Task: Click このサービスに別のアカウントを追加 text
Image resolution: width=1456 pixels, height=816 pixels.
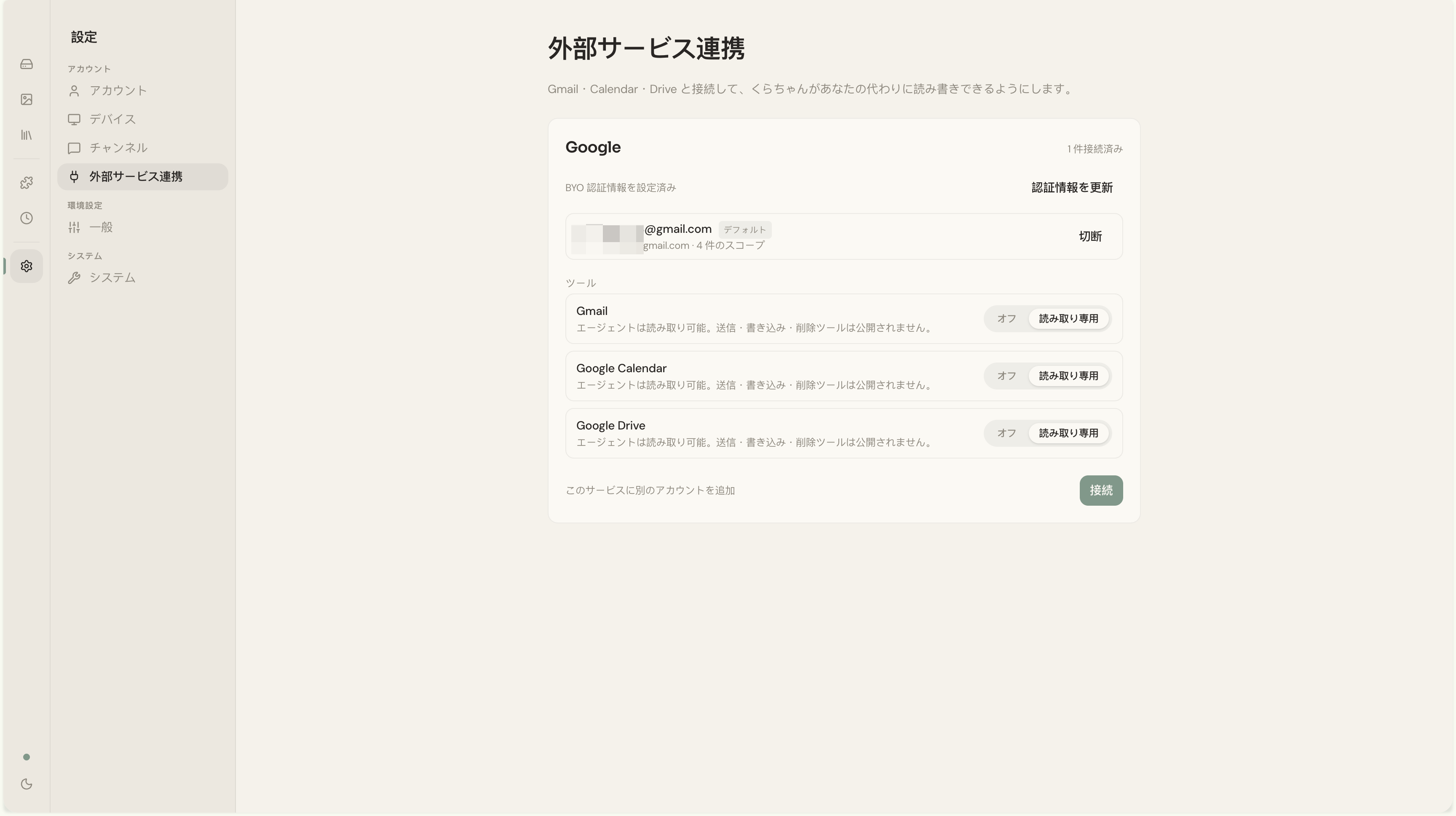Action: pyautogui.click(x=650, y=490)
